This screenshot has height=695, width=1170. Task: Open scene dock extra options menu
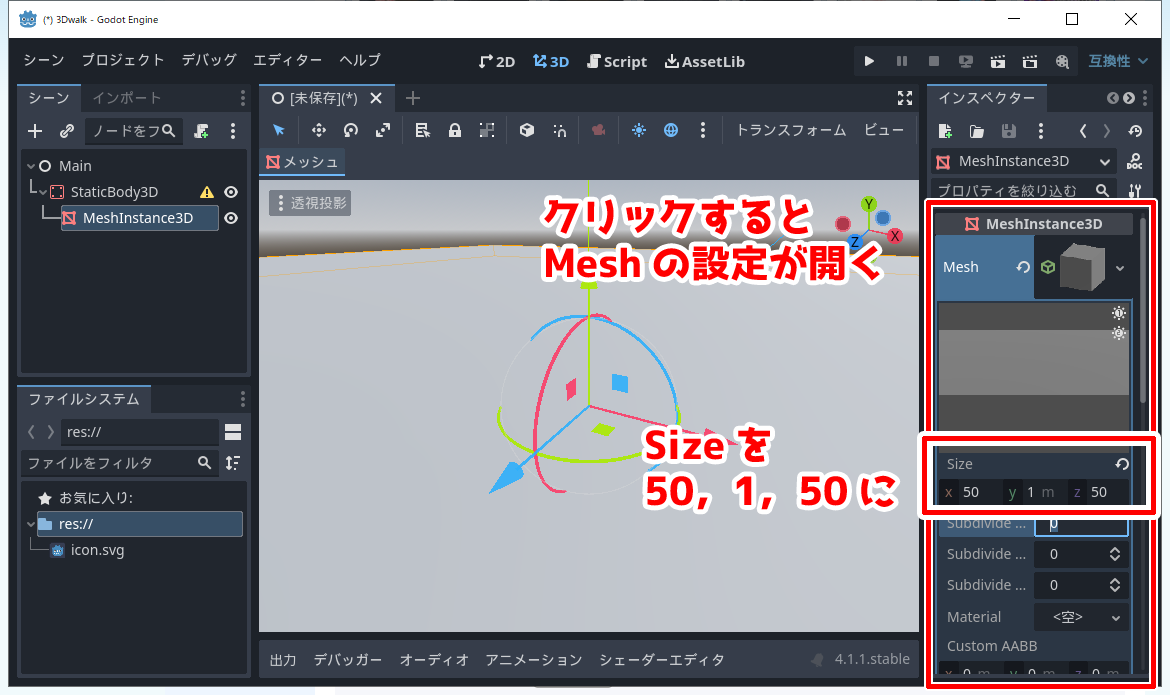233,131
